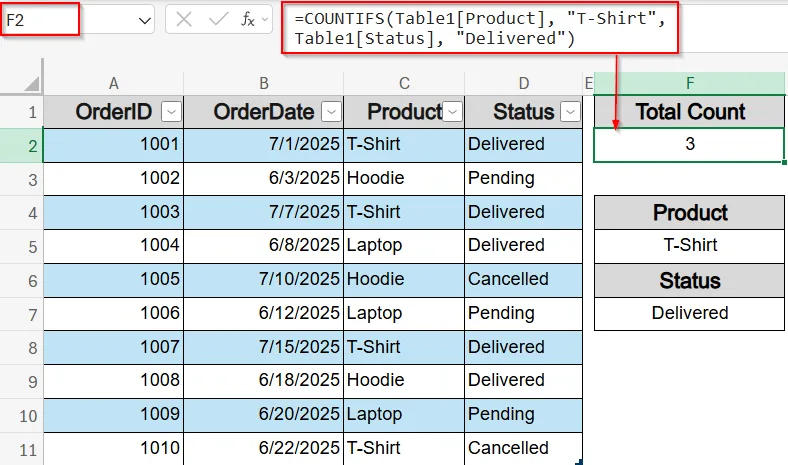The width and height of the screenshot is (788, 465).
Task: Select Hoodie product cell in row 3
Action: point(404,179)
